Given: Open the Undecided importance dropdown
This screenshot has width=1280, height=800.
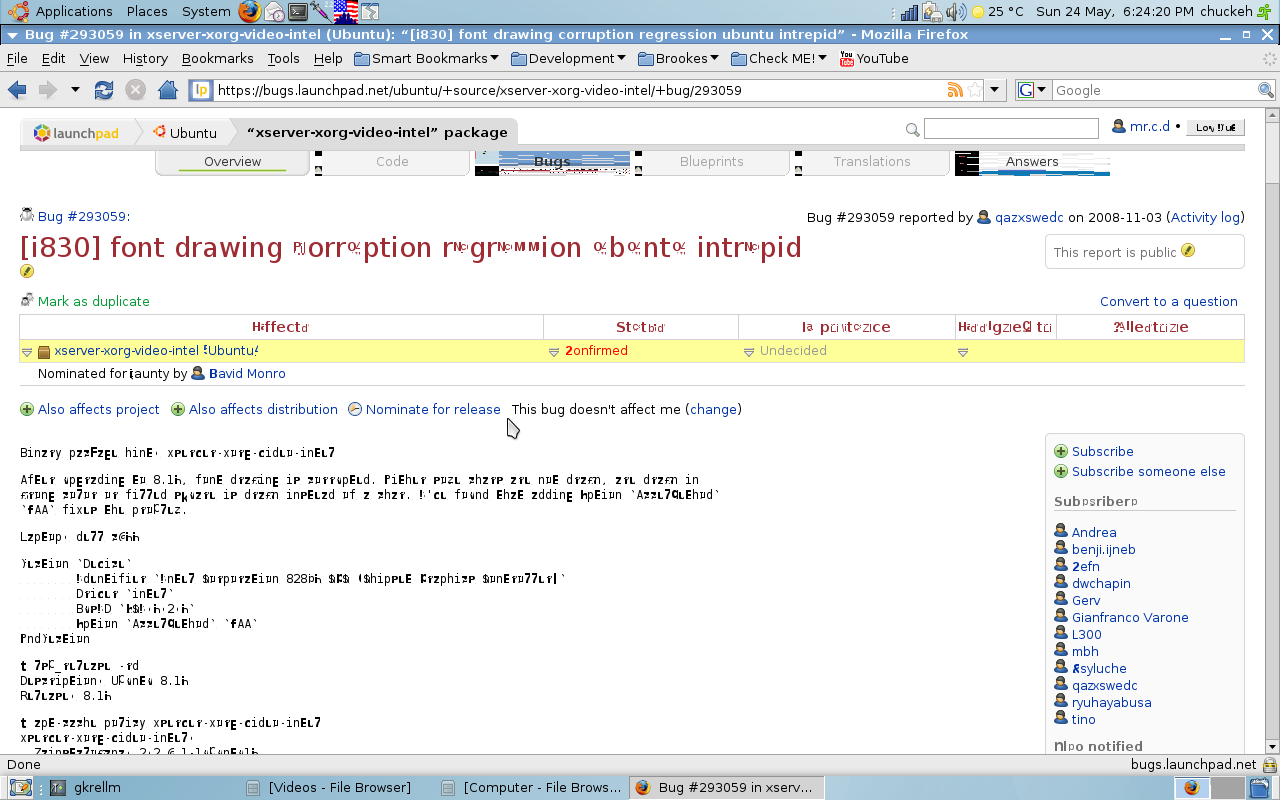Looking at the screenshot, I should 749,352.
